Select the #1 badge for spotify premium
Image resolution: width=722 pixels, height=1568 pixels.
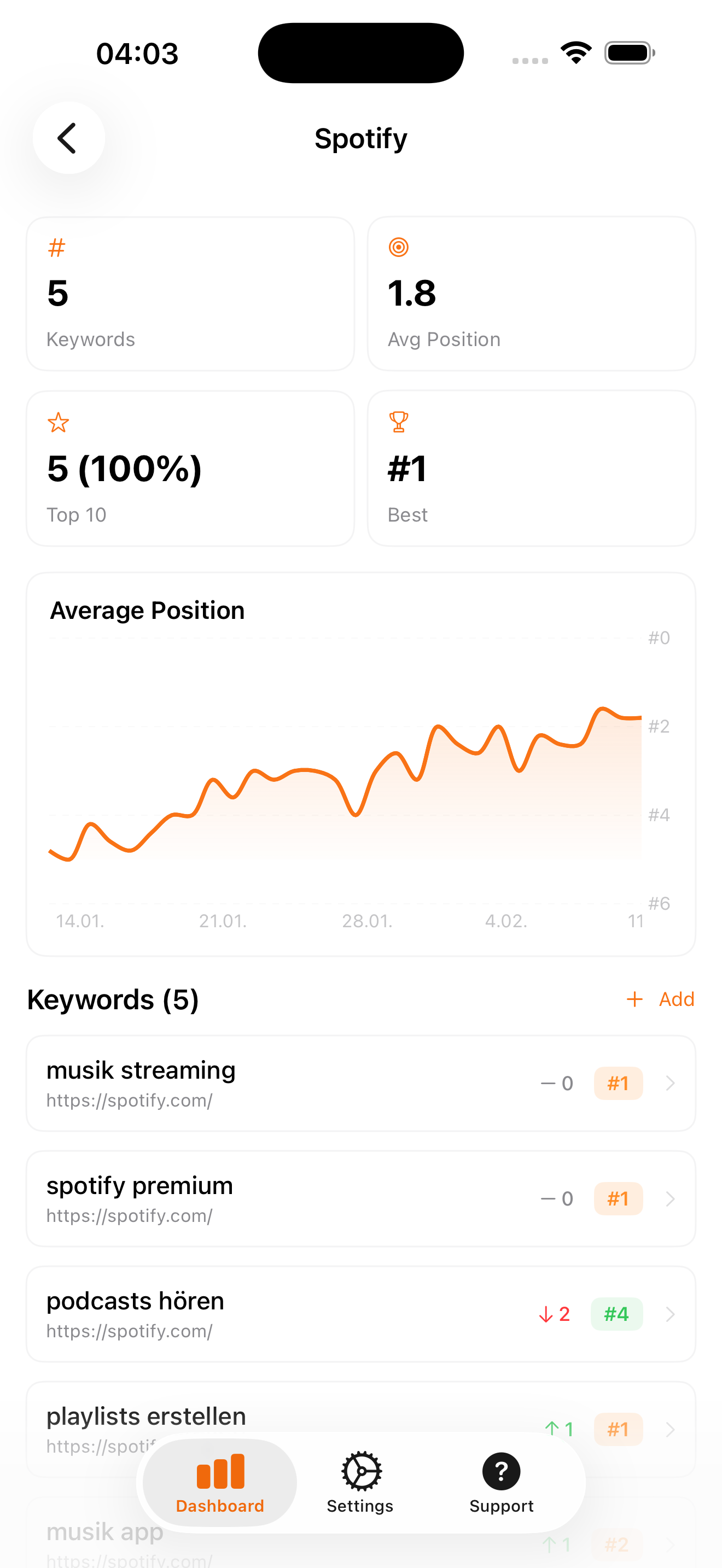point(618,1198)
